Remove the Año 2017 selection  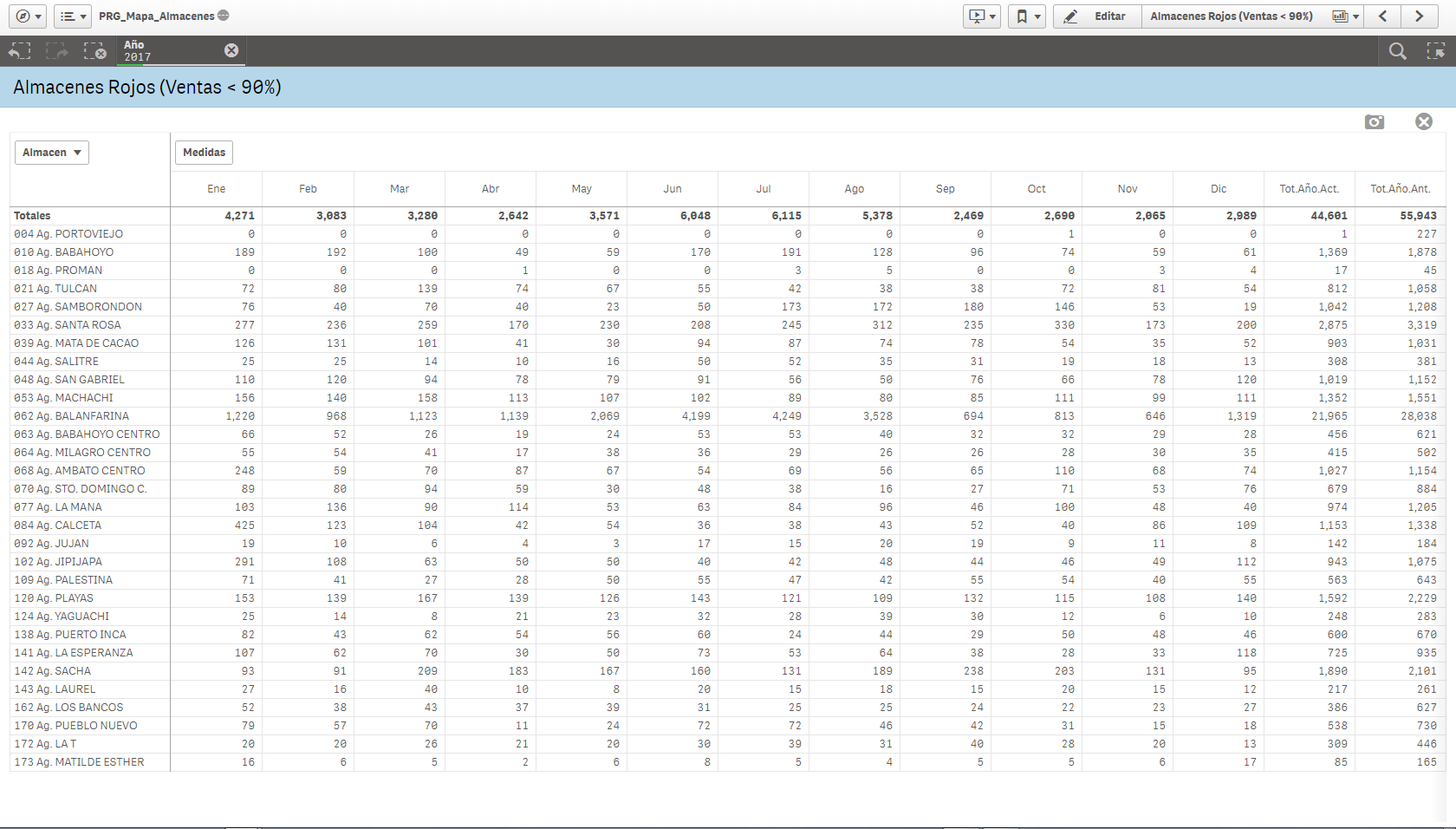point(231,50)
